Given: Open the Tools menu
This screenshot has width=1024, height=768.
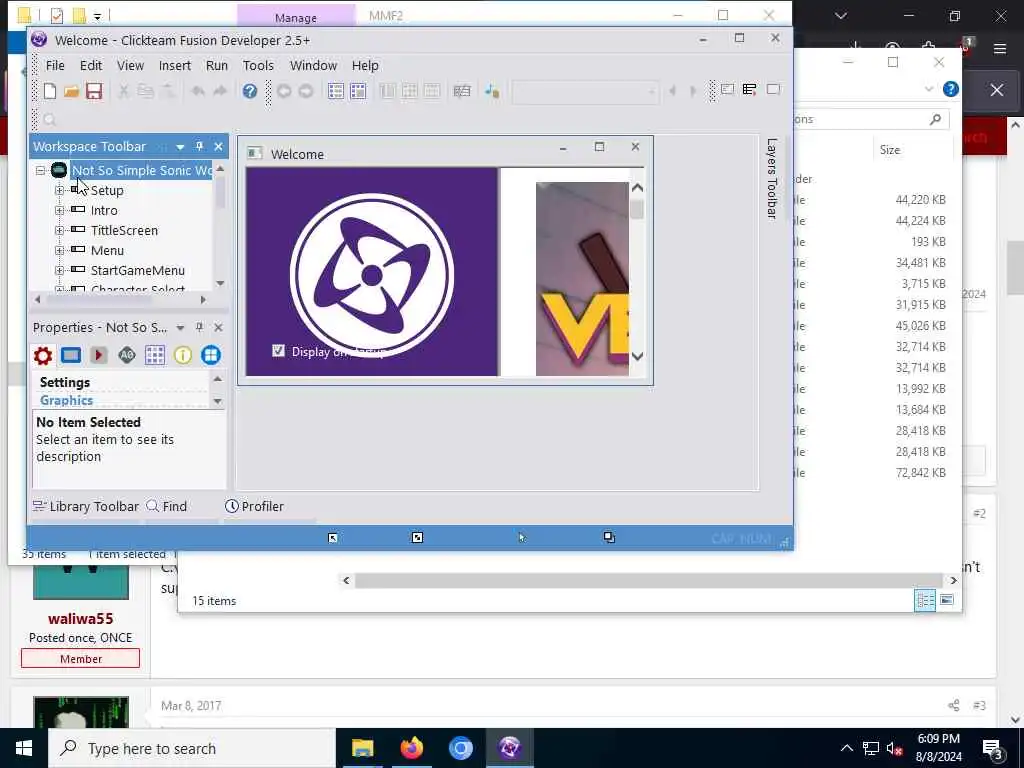Looking at the screenshot, I should pyautogui.click(x=258, y=65).
